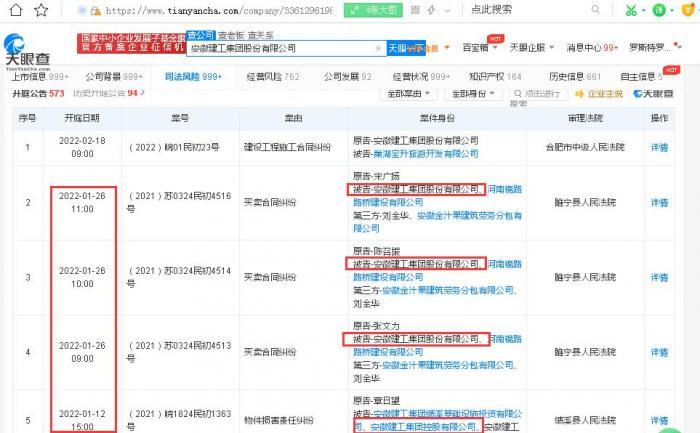Open the 天眼企服 dropdown menu
The image size is (700, 433).
[x=532, y=47]
